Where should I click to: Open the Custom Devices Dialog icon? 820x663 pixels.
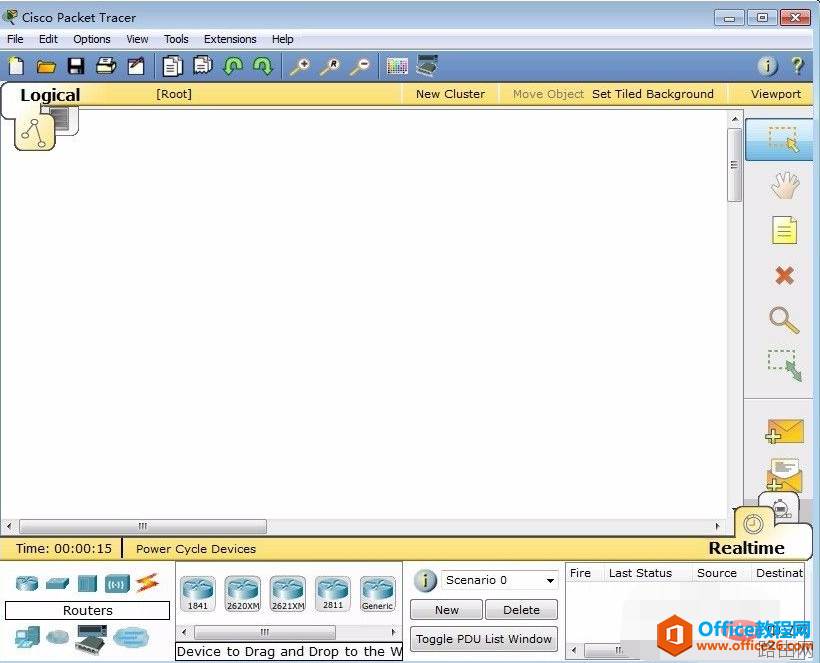427,65
